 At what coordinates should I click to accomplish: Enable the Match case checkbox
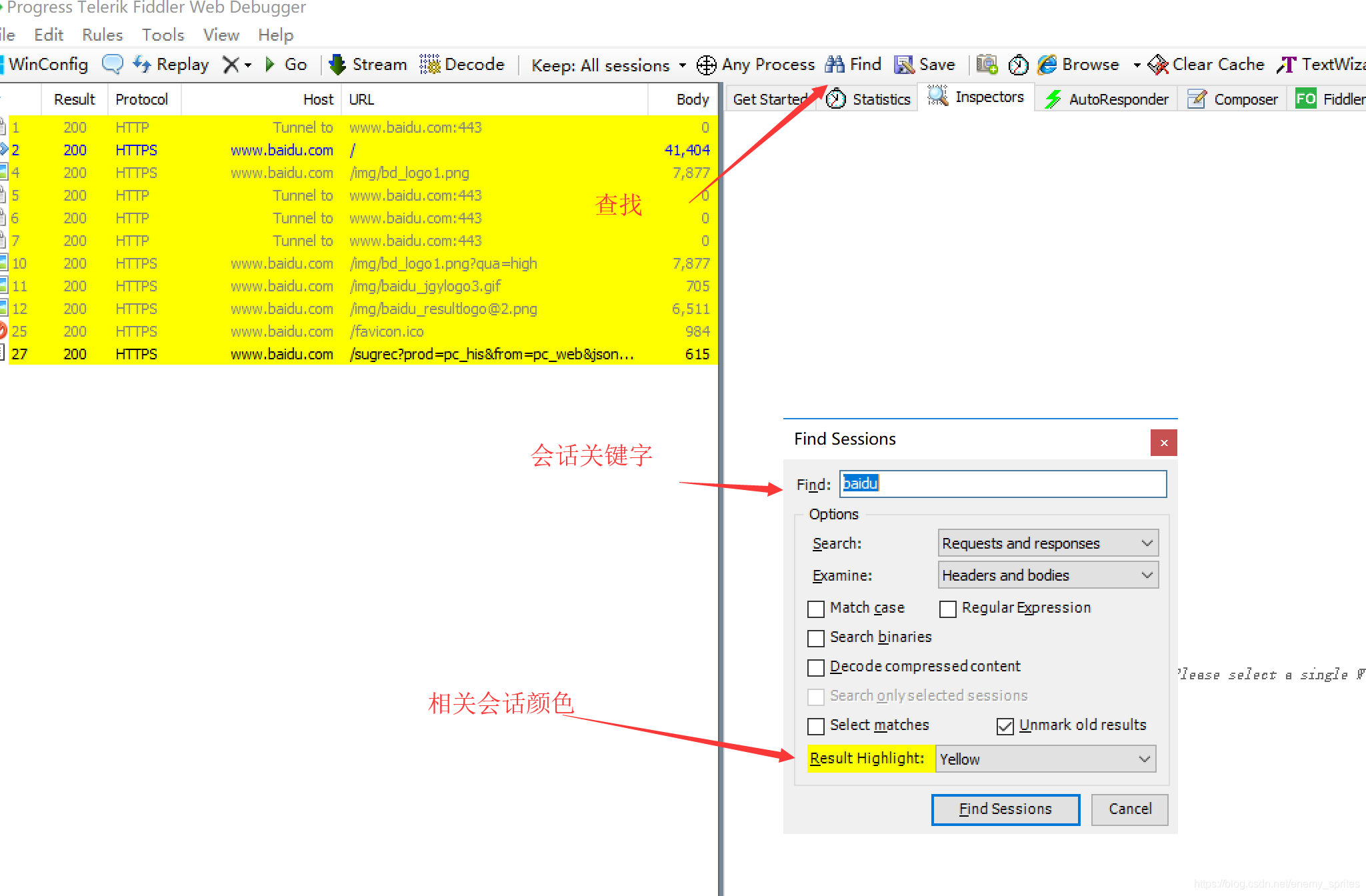(816, 609)
